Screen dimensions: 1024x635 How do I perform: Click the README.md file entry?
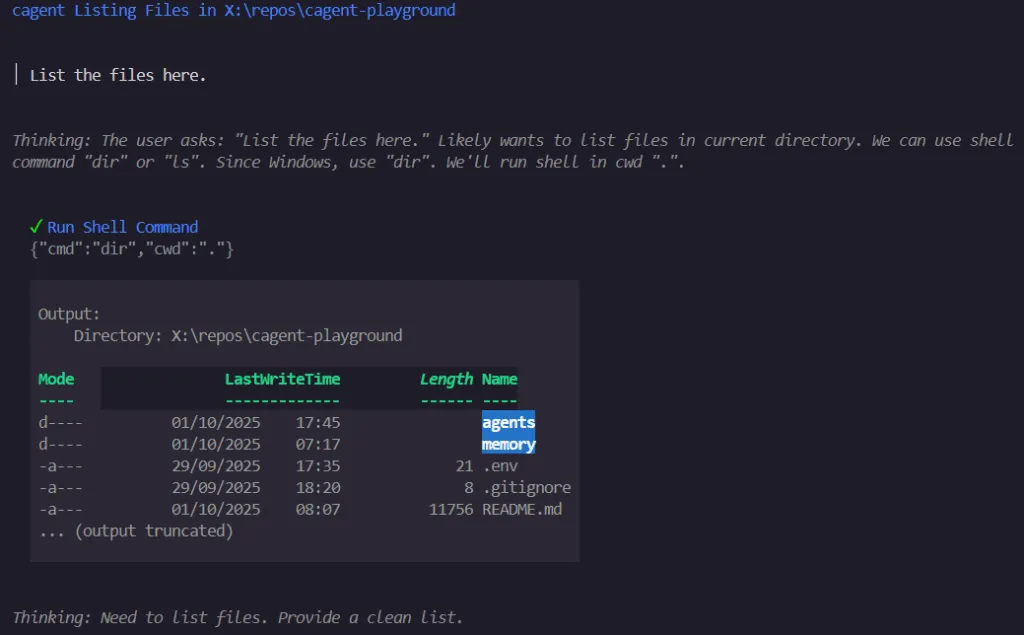(x=522, y=510)
